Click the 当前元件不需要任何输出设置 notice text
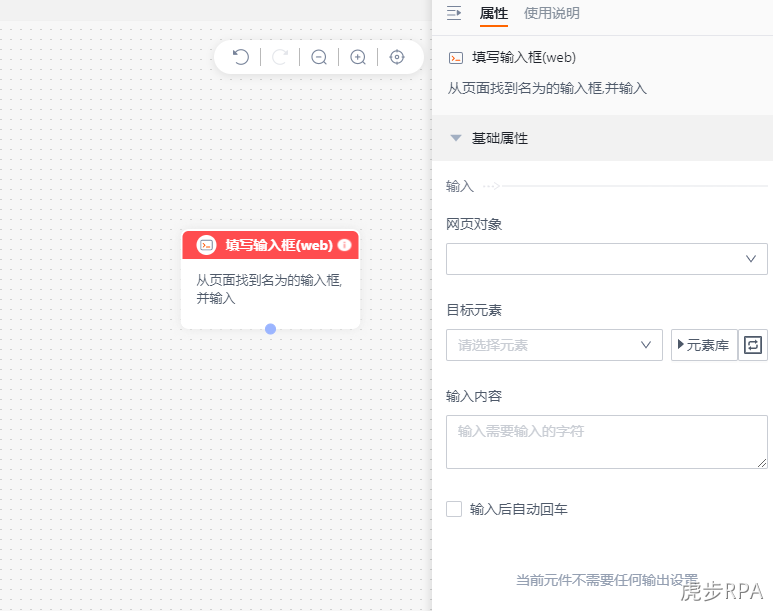The image size is (773, 611). tap(607, 580)
